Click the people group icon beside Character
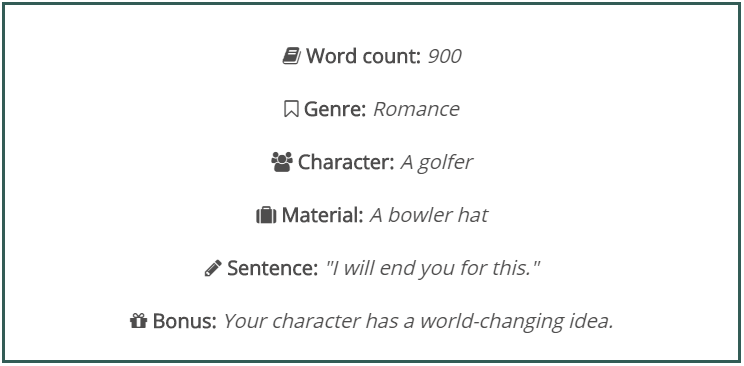This screenshot has height=366, width=744. click(282, 162)
